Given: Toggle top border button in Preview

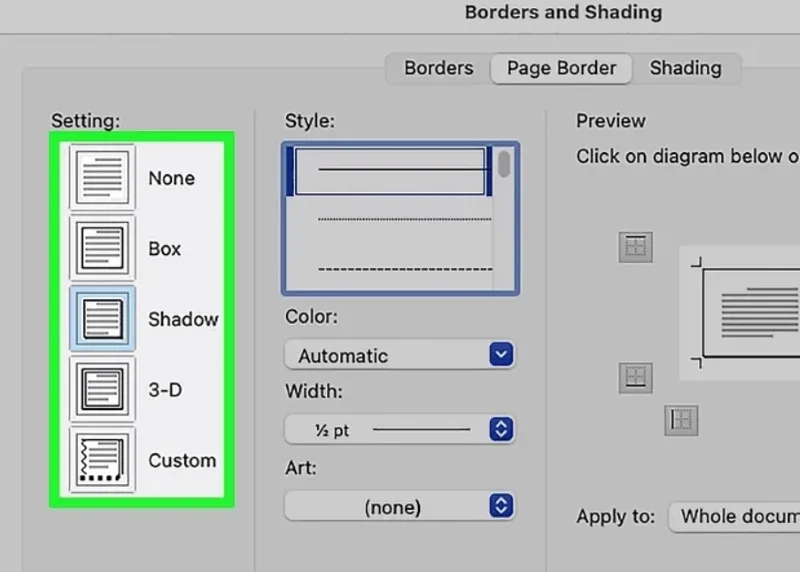Looking at the screenshot, I should [635, 247].
